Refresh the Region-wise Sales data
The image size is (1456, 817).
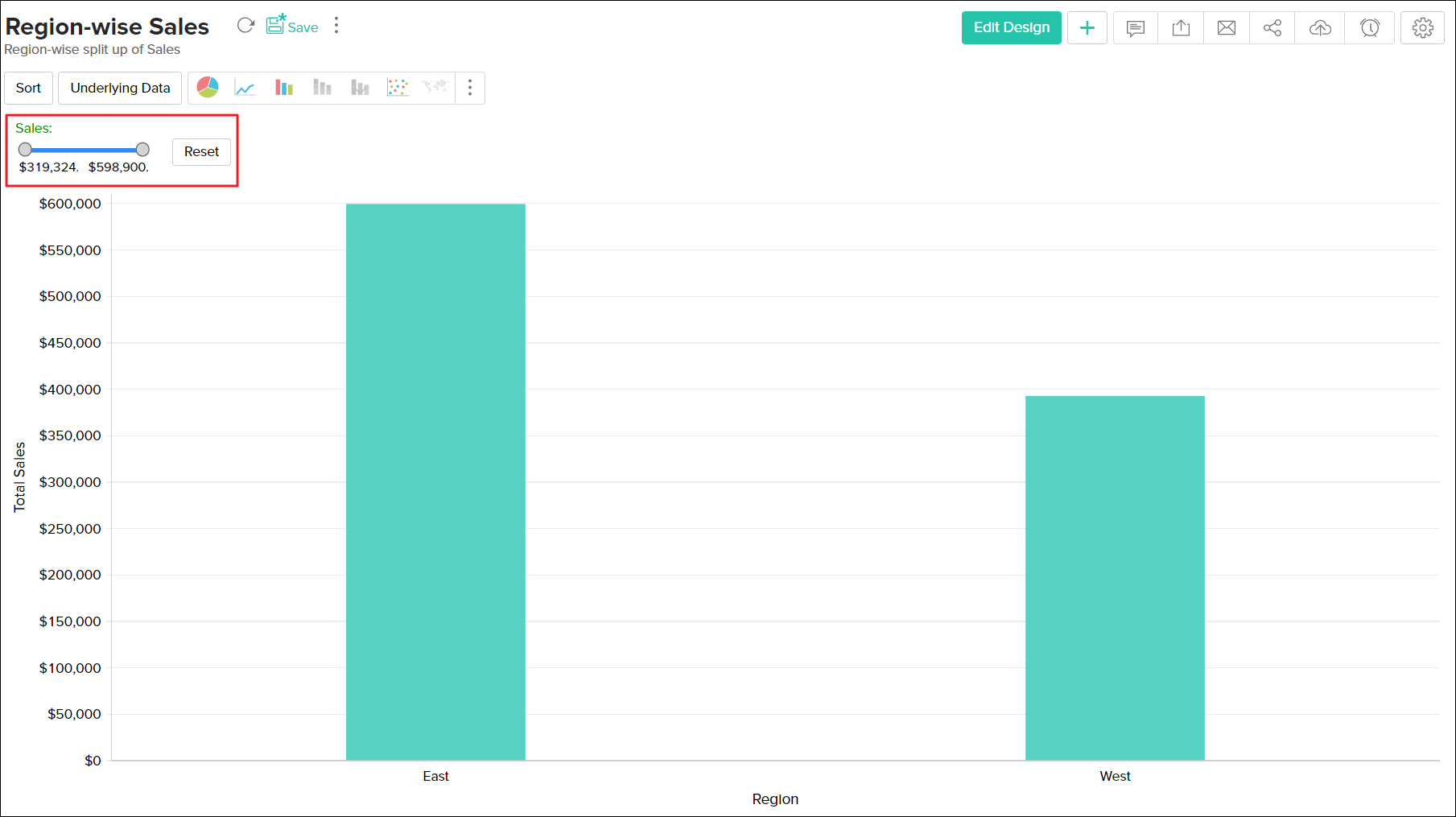[x=245, y=25]
